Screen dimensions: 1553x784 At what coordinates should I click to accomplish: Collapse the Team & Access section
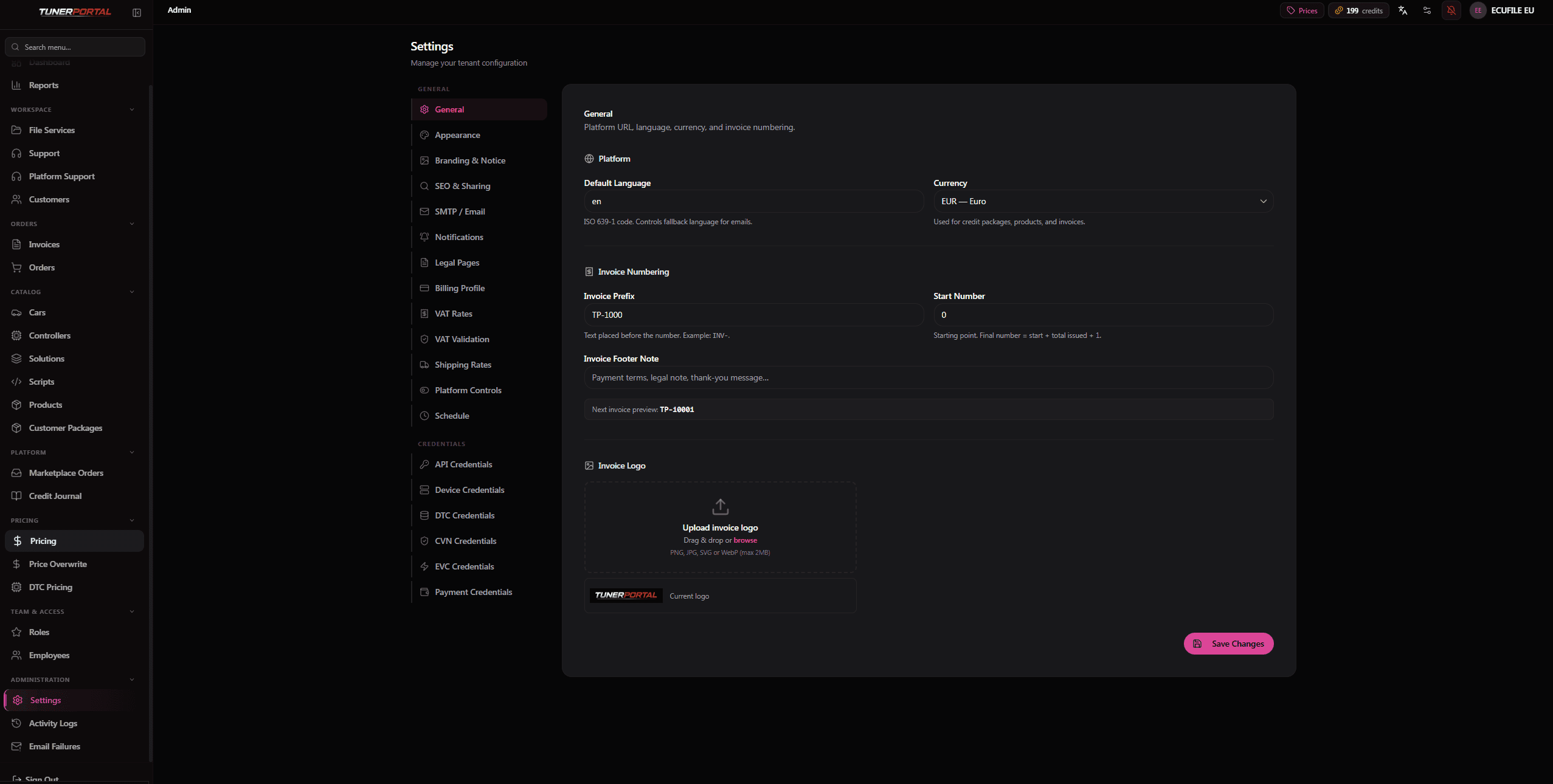pos(132,611)
